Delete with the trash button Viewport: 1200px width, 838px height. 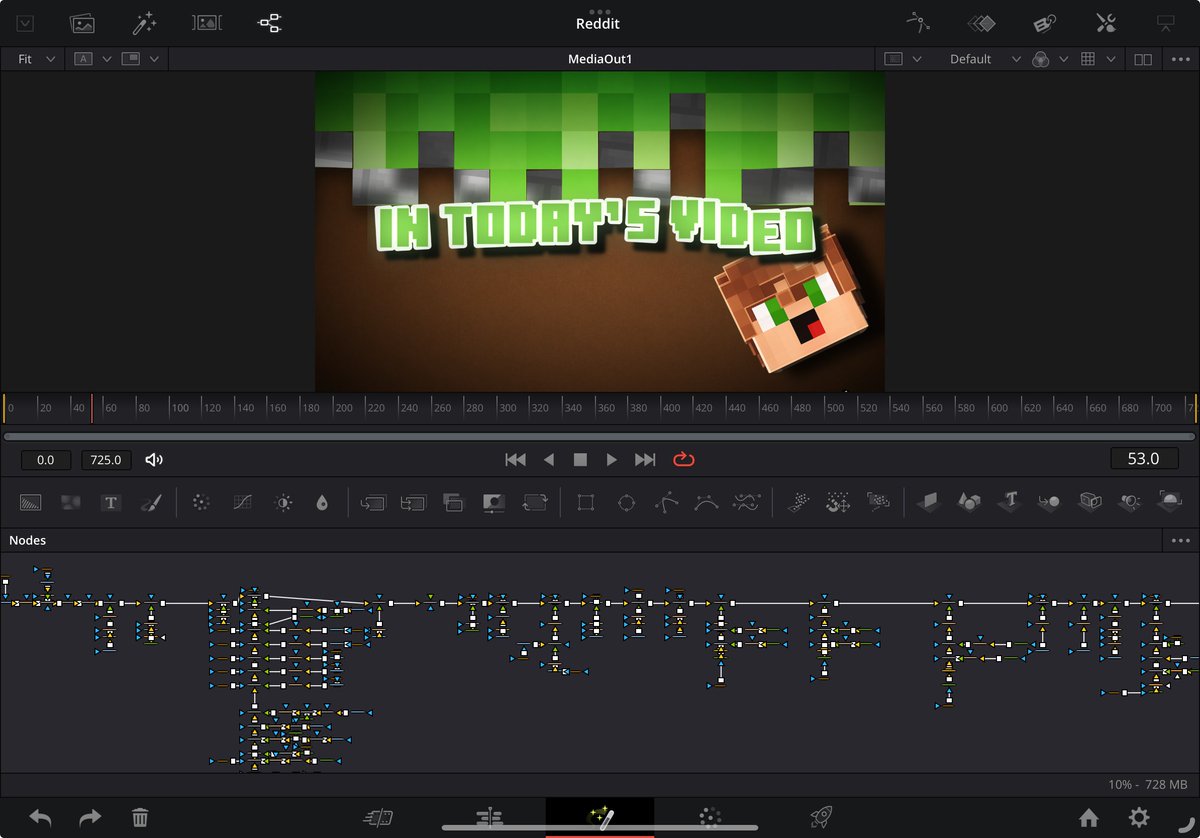click(x=141, y=818)
